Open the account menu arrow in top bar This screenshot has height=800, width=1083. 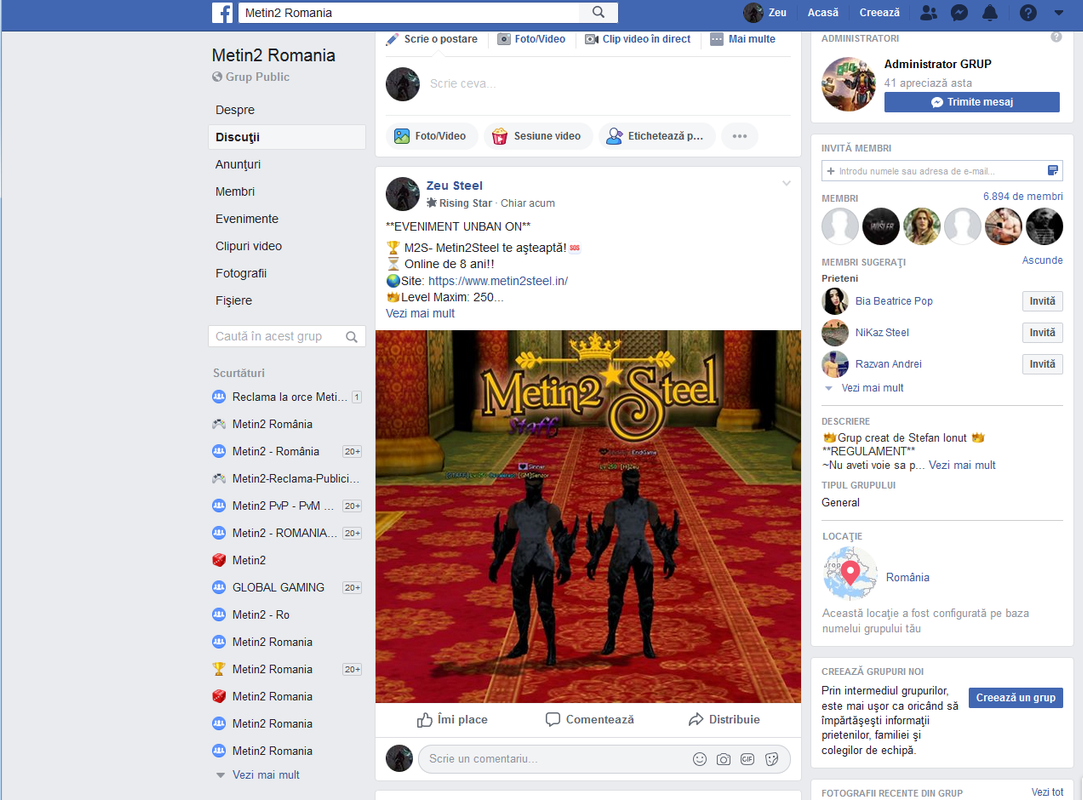1059,12
